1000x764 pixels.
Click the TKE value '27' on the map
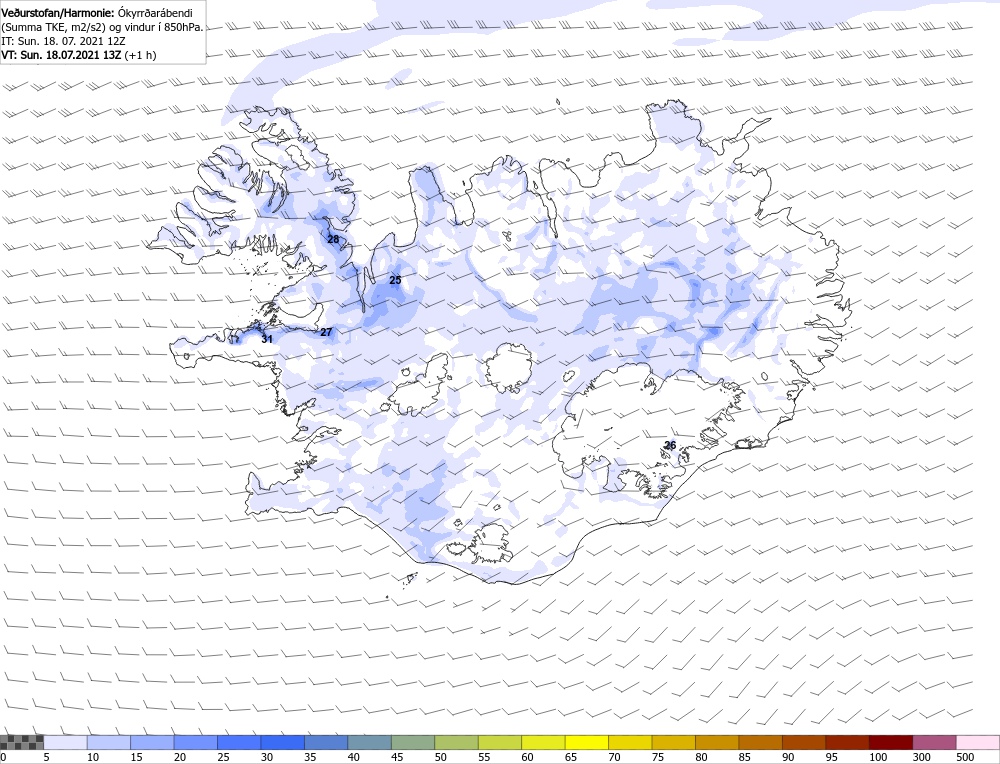(x=326, y=332)
